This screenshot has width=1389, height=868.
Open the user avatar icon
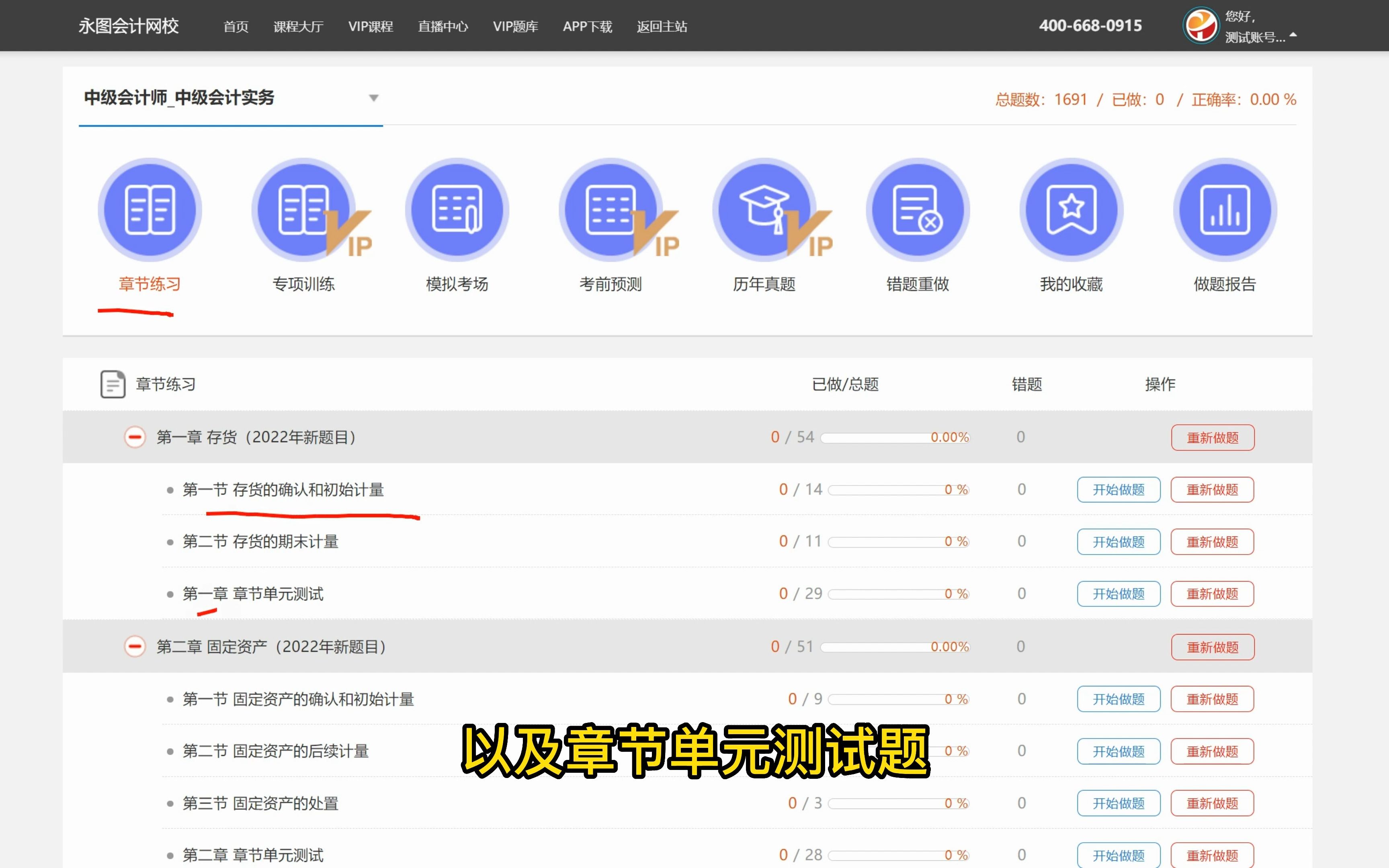point(1201,25)
